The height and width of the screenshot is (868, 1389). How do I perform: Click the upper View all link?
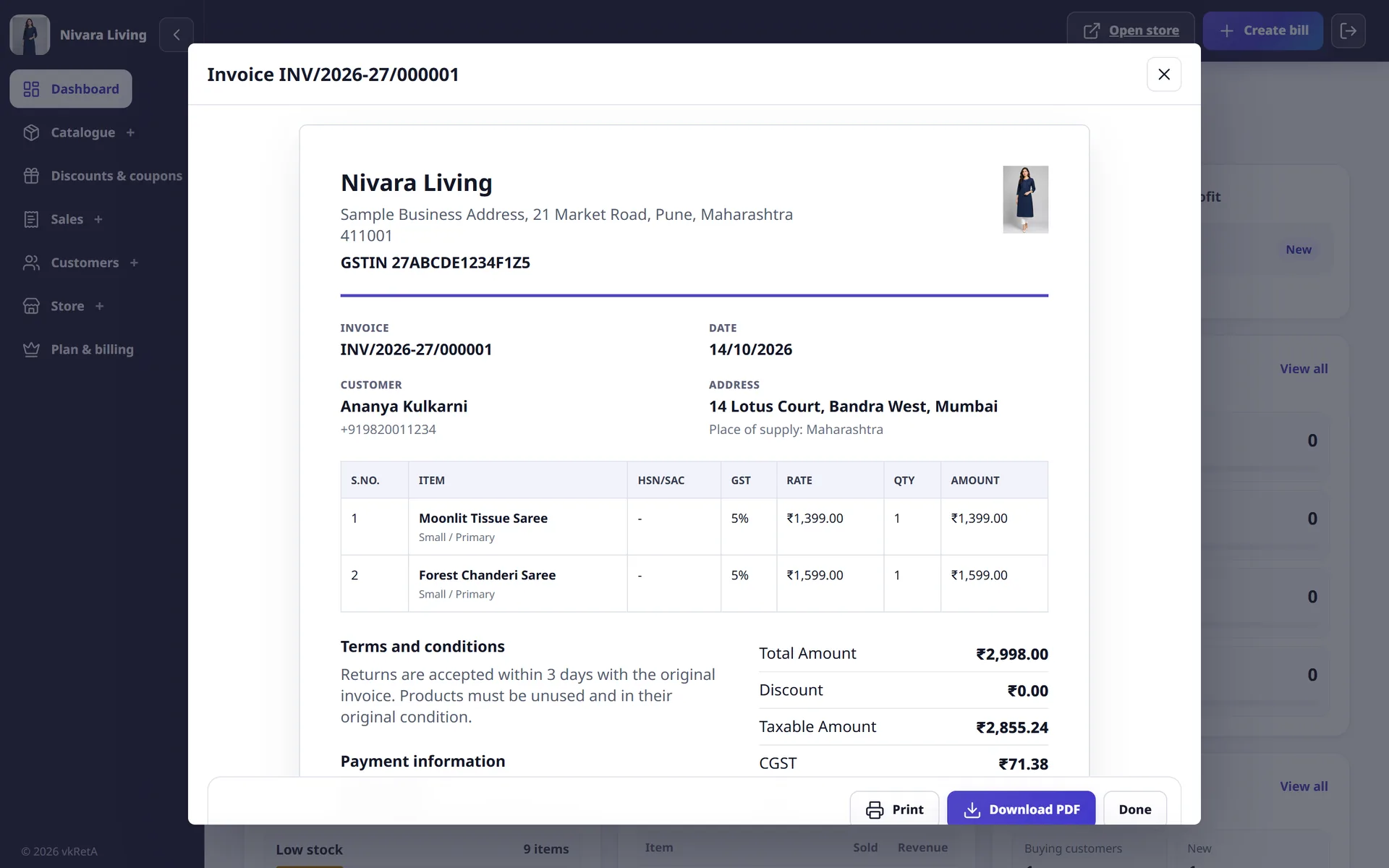point(1304,369)
